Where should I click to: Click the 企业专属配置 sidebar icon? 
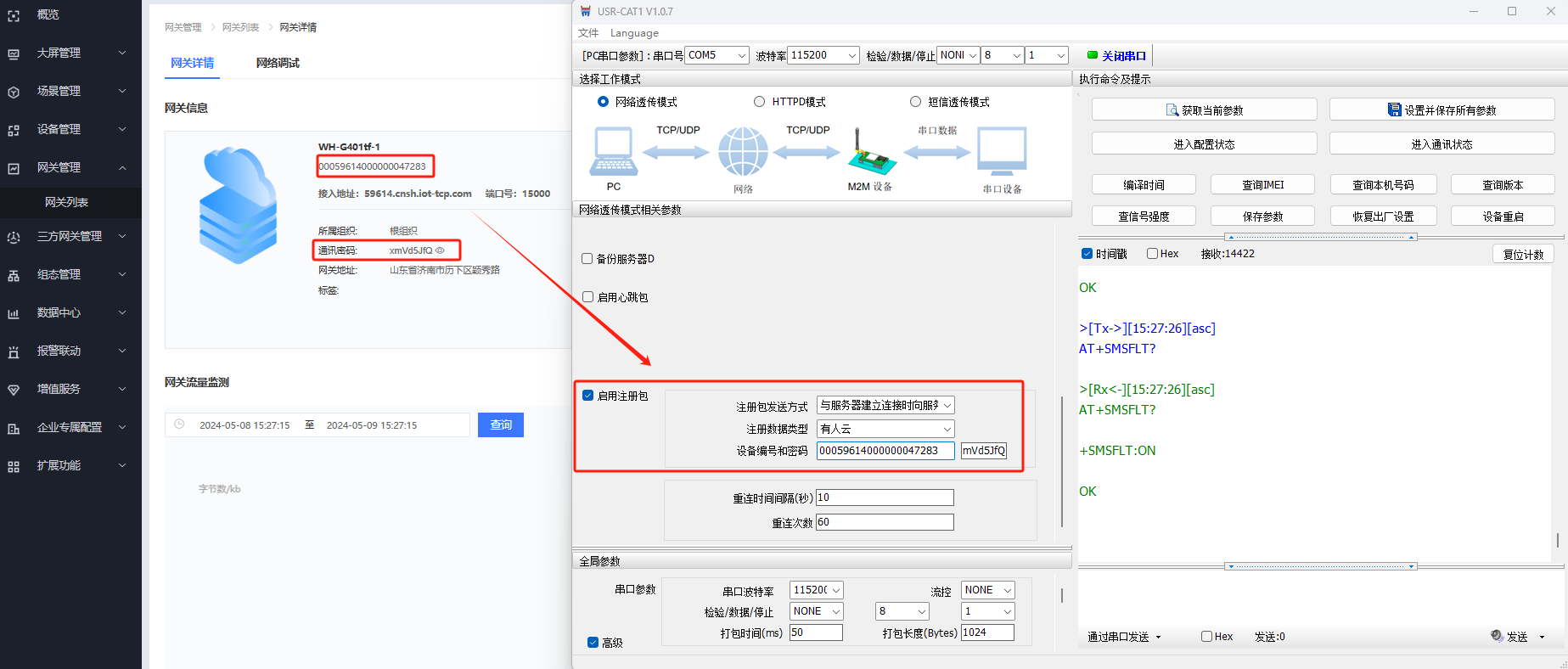[14, 428]
